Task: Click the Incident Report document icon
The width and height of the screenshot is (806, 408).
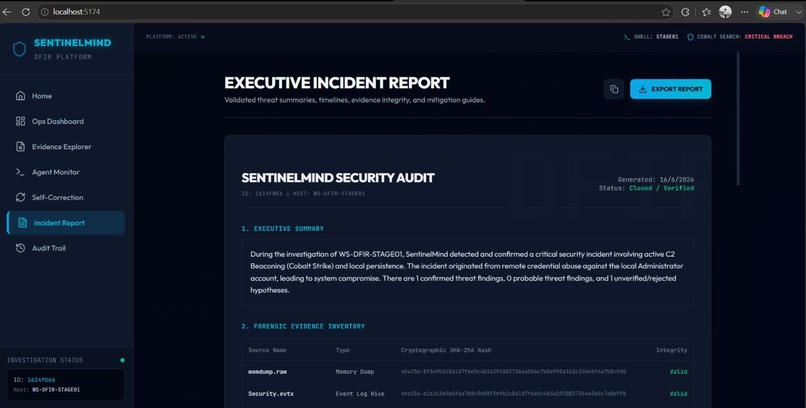Action: pos(22,222)
